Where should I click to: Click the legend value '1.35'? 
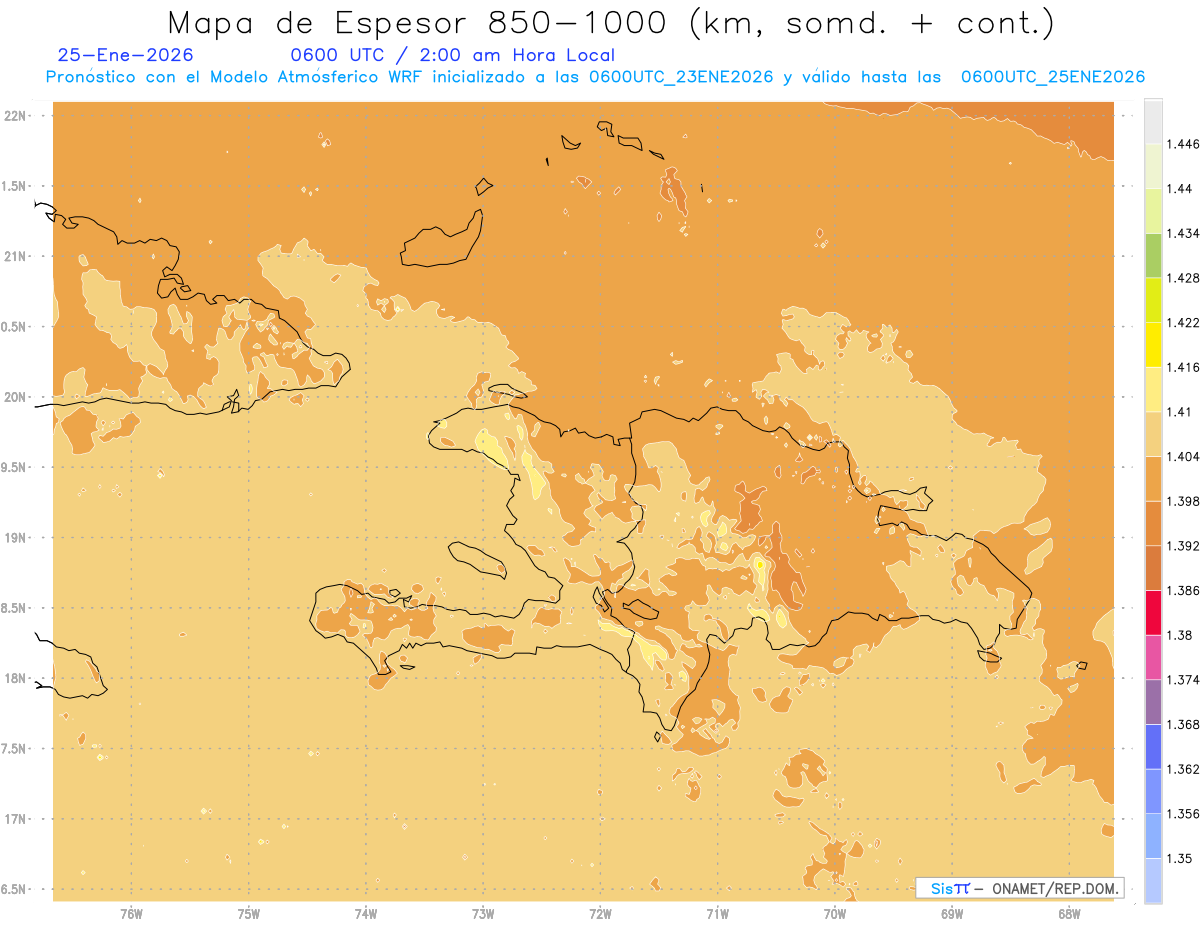coord(1180,859)
